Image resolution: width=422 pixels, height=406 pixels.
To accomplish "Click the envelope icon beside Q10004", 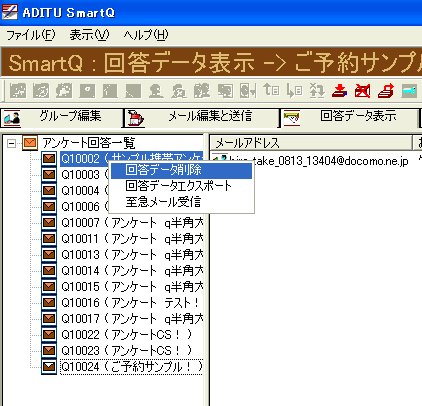I will (x=49, y=190).
